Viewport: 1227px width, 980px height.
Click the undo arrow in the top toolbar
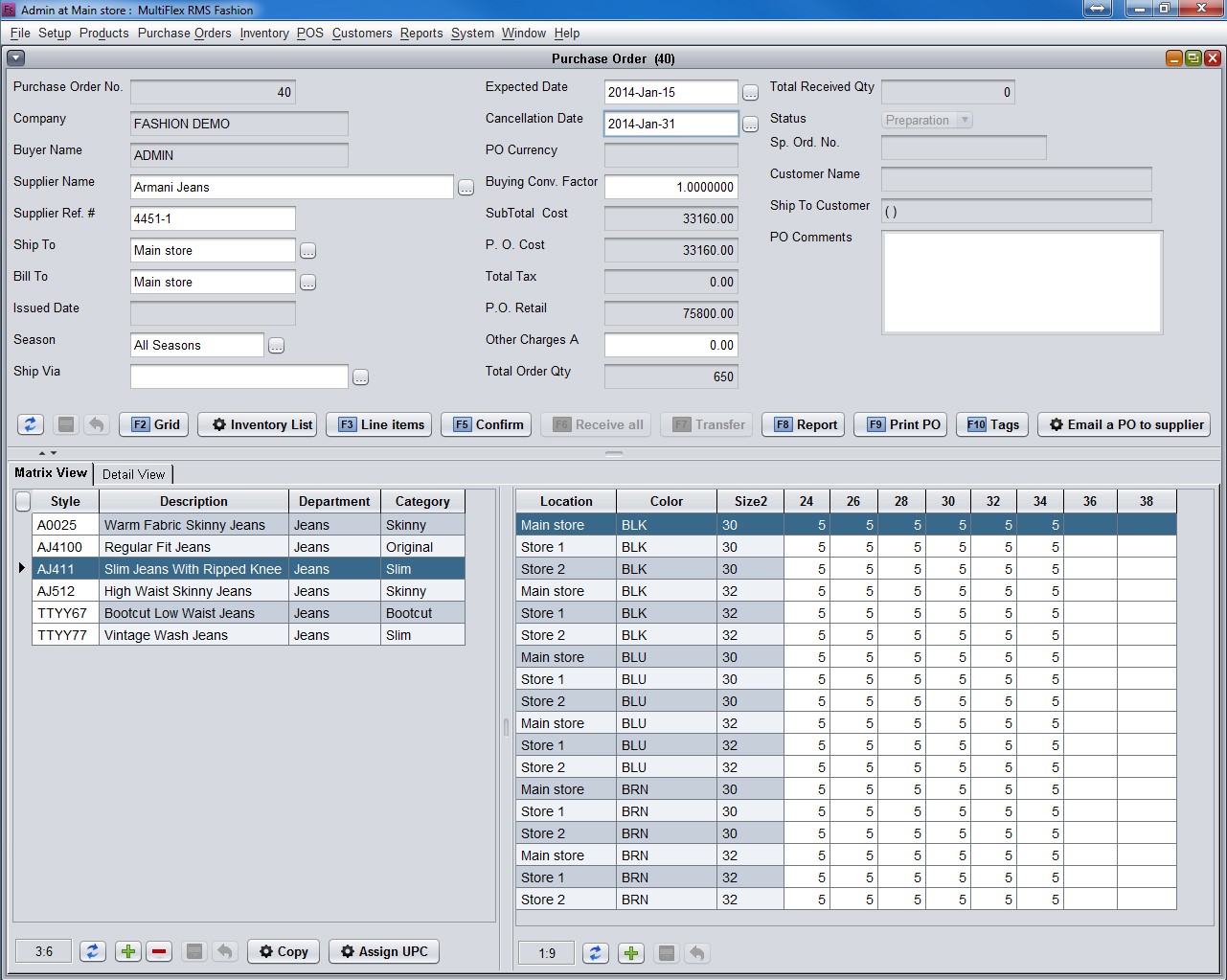tap(96, 424)
